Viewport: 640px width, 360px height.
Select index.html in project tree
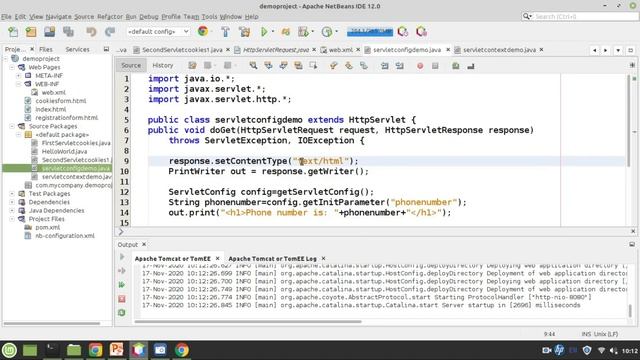coord(51,109)
